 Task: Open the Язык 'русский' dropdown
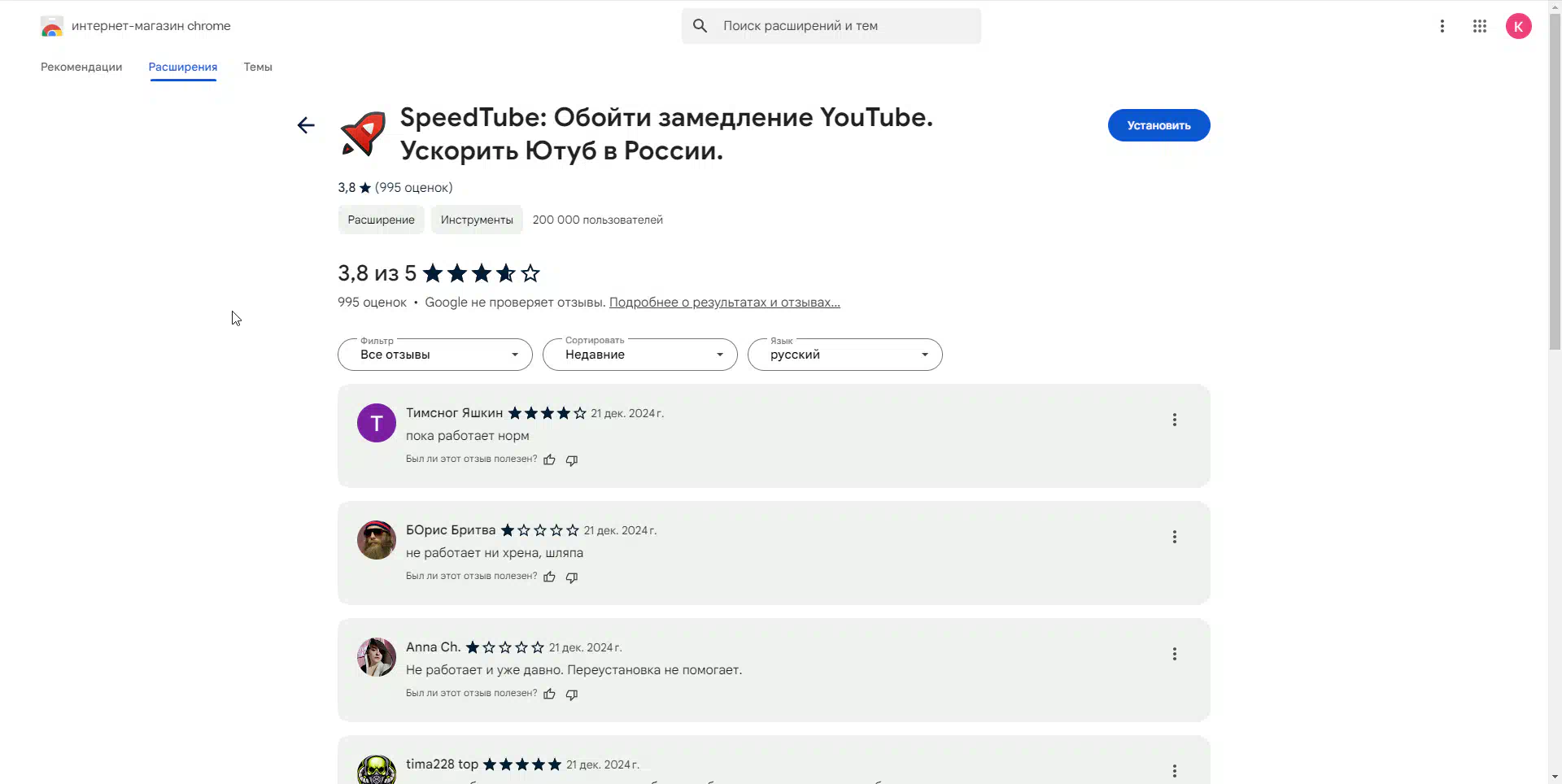[x=845, y=355]
